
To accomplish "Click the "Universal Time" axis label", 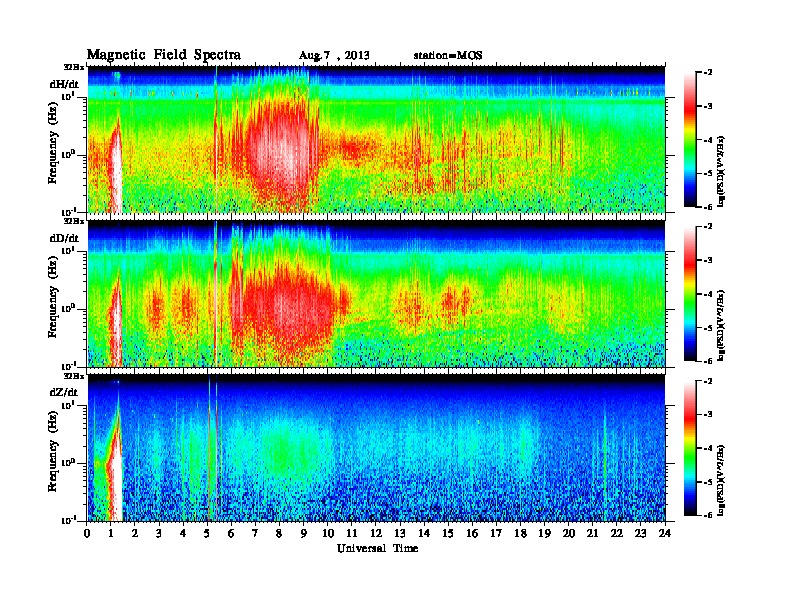I will click(x=377, y=548).
